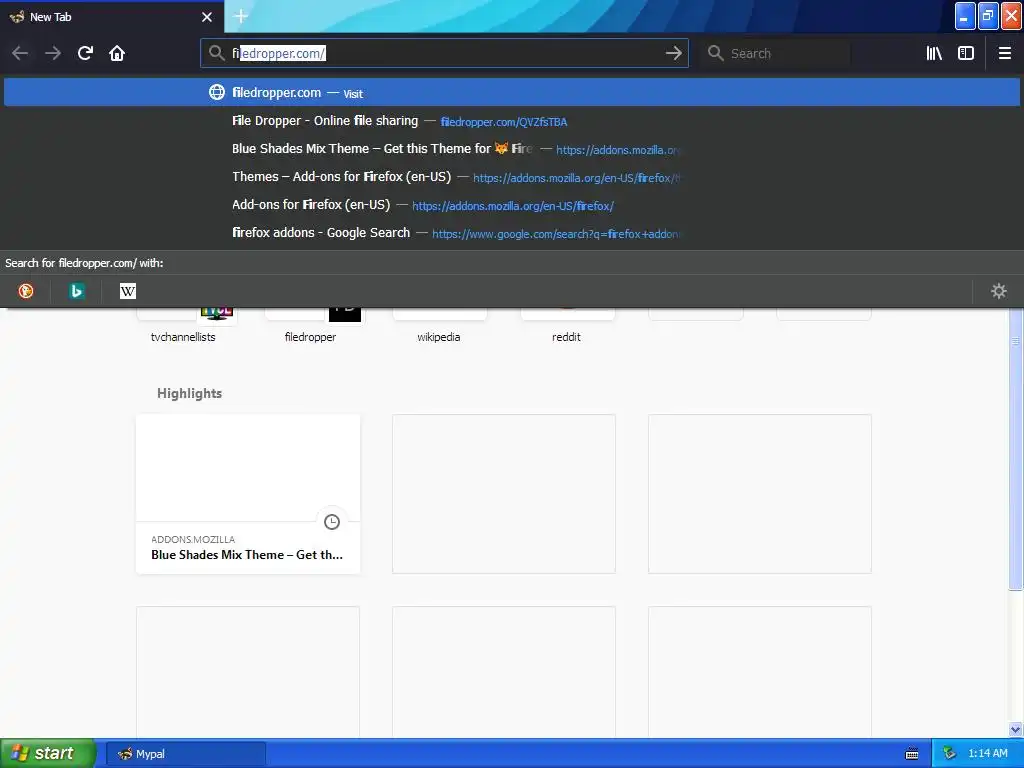This screenshot has width=1024, height=768.
Task: Choose File Dropper Online file sharing suggestion
Action: [512, 121]
